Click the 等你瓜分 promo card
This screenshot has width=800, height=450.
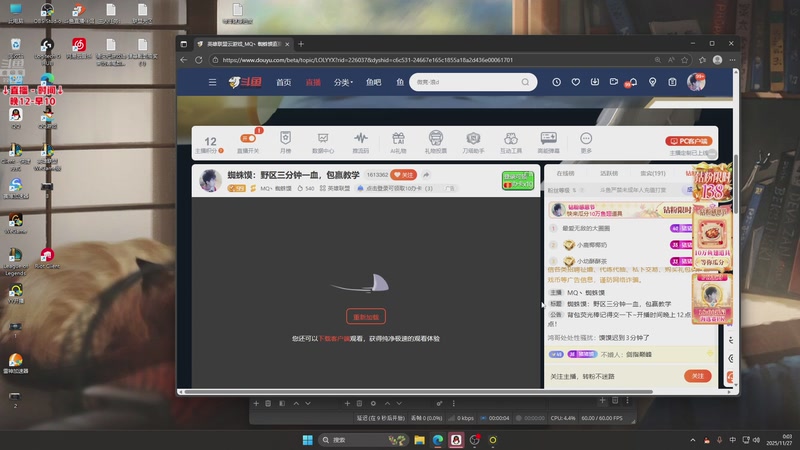[712, 239]
